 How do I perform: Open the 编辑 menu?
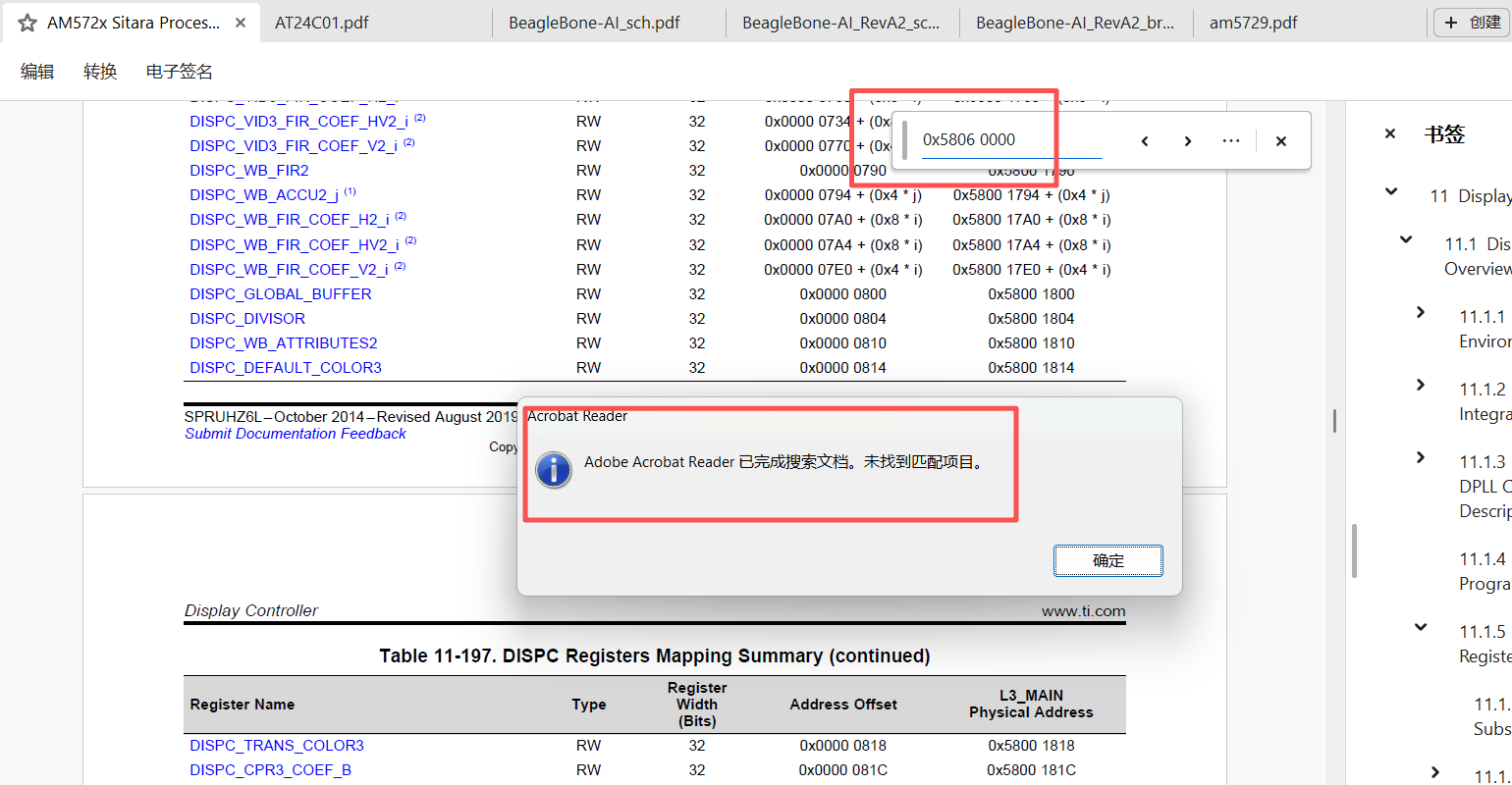[x=37, y=72]
